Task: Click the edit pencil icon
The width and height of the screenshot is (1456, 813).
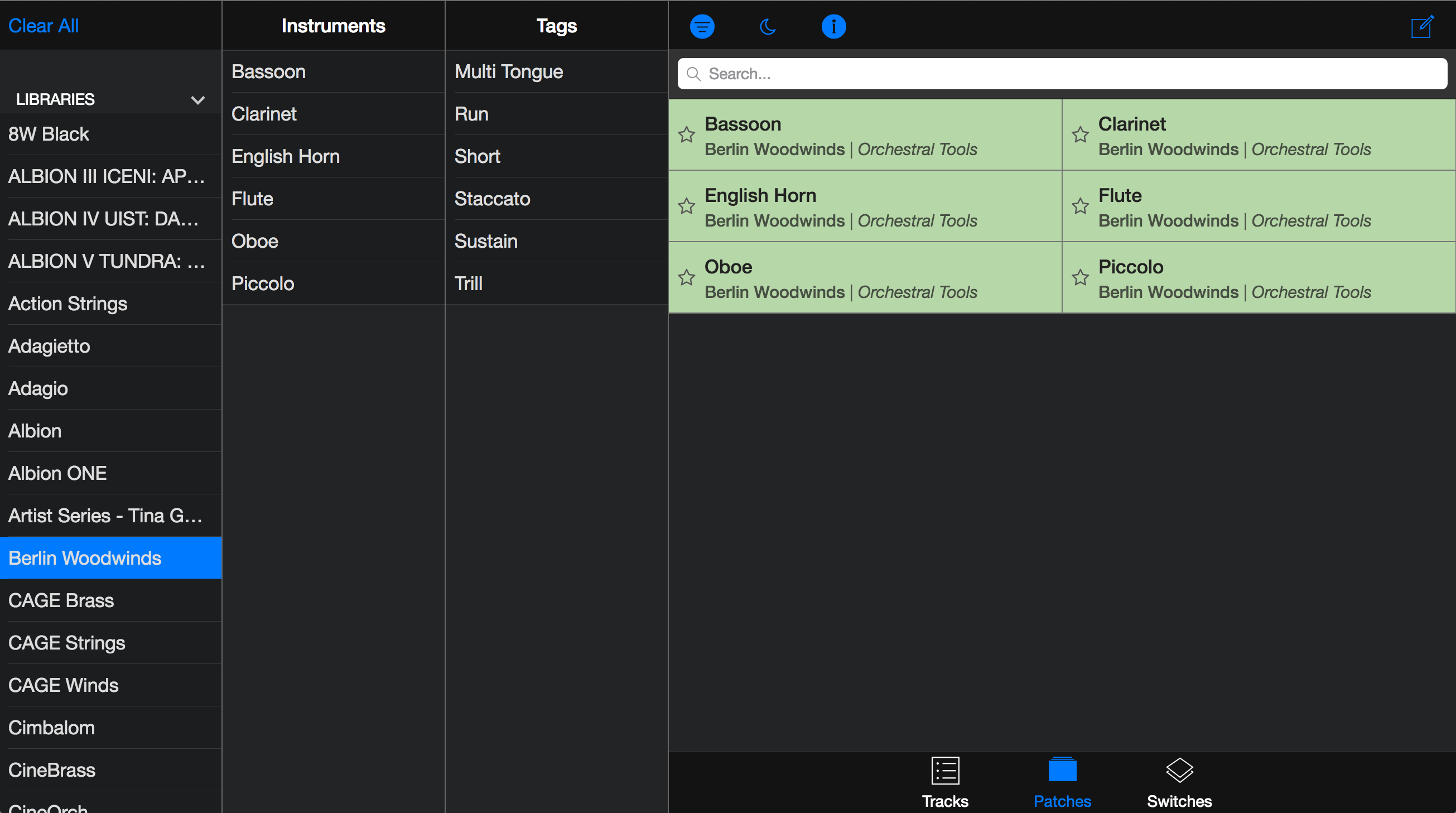Action: tap(1421, 26)
